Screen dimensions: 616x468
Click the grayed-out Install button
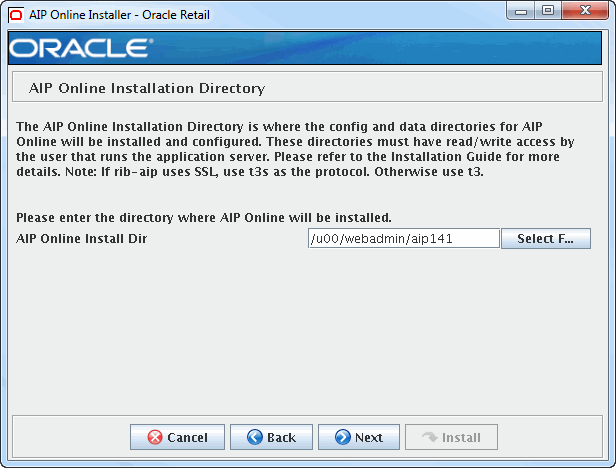[x=451, y=437]
